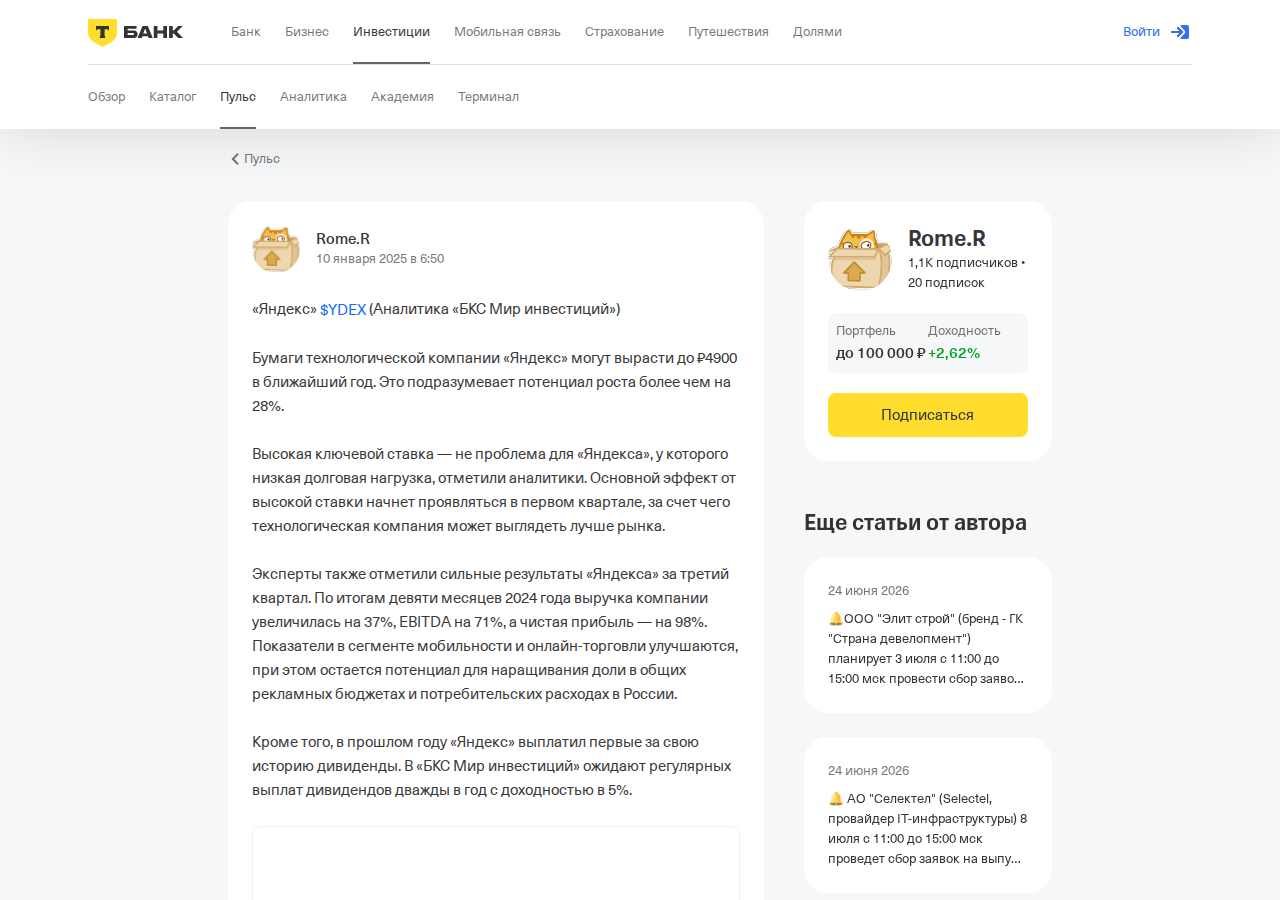Click the Войти link
This screenshot has width=1280, height=900.
coord(1141,32)
